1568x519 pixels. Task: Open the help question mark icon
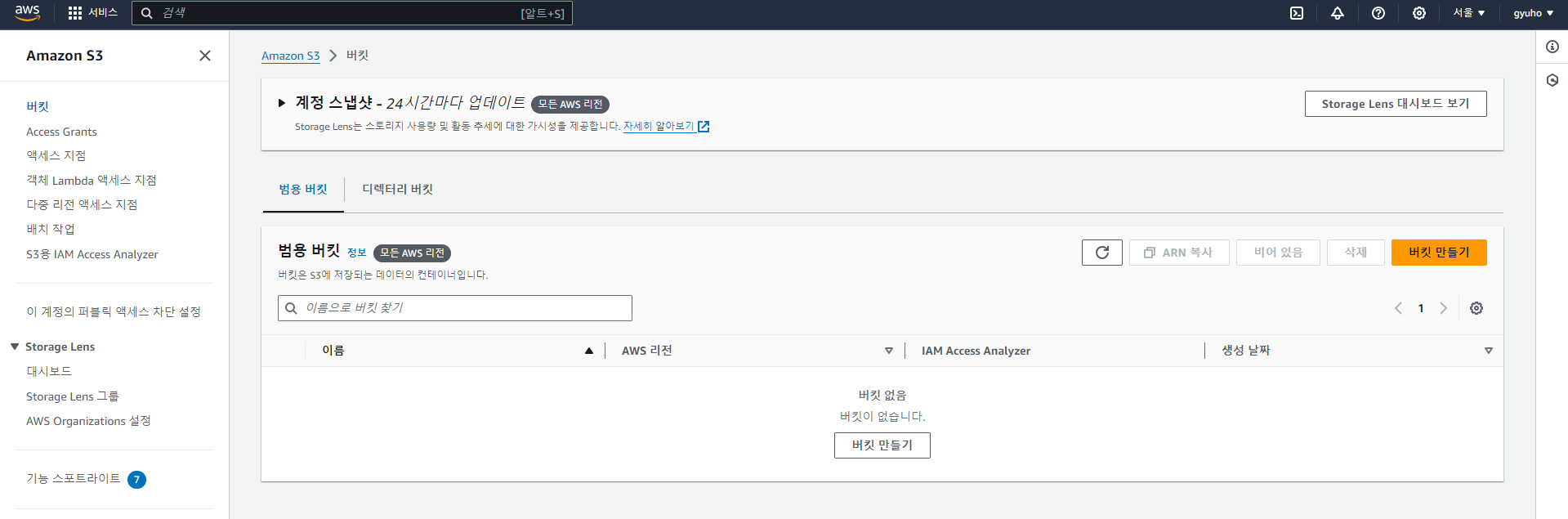pyautogui.click(x=1378, y=13)
